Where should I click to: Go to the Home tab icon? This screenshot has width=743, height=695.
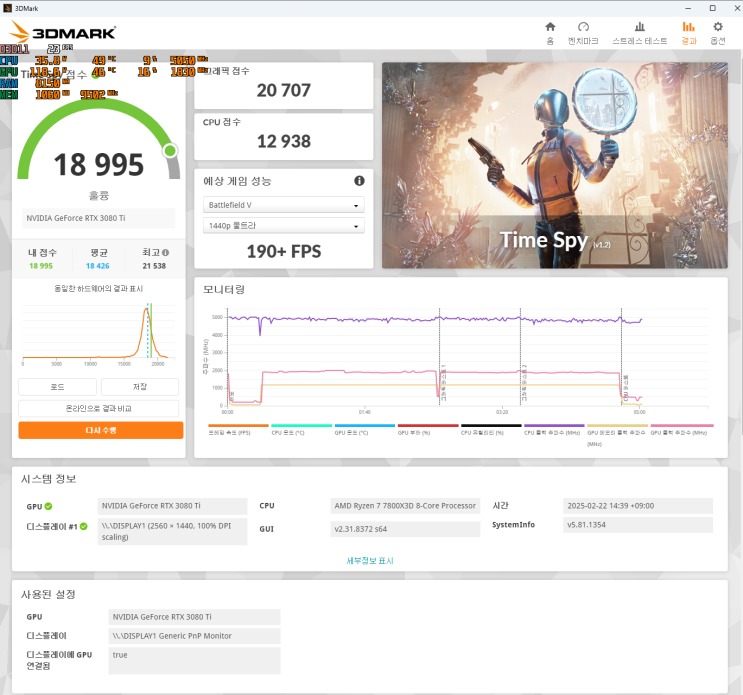click(x=550, y=27)
